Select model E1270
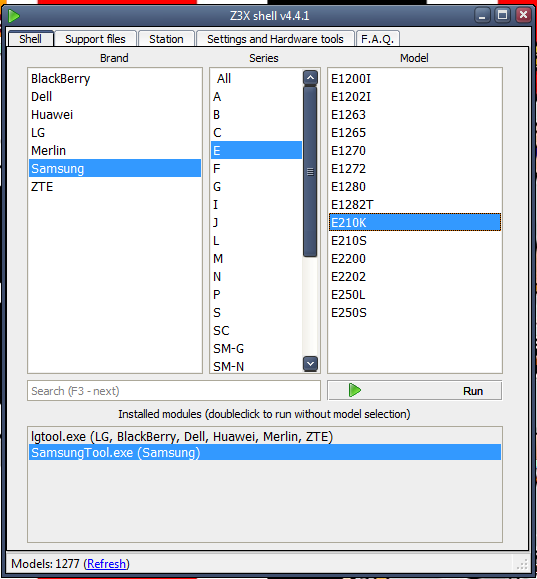 point(415,151)
